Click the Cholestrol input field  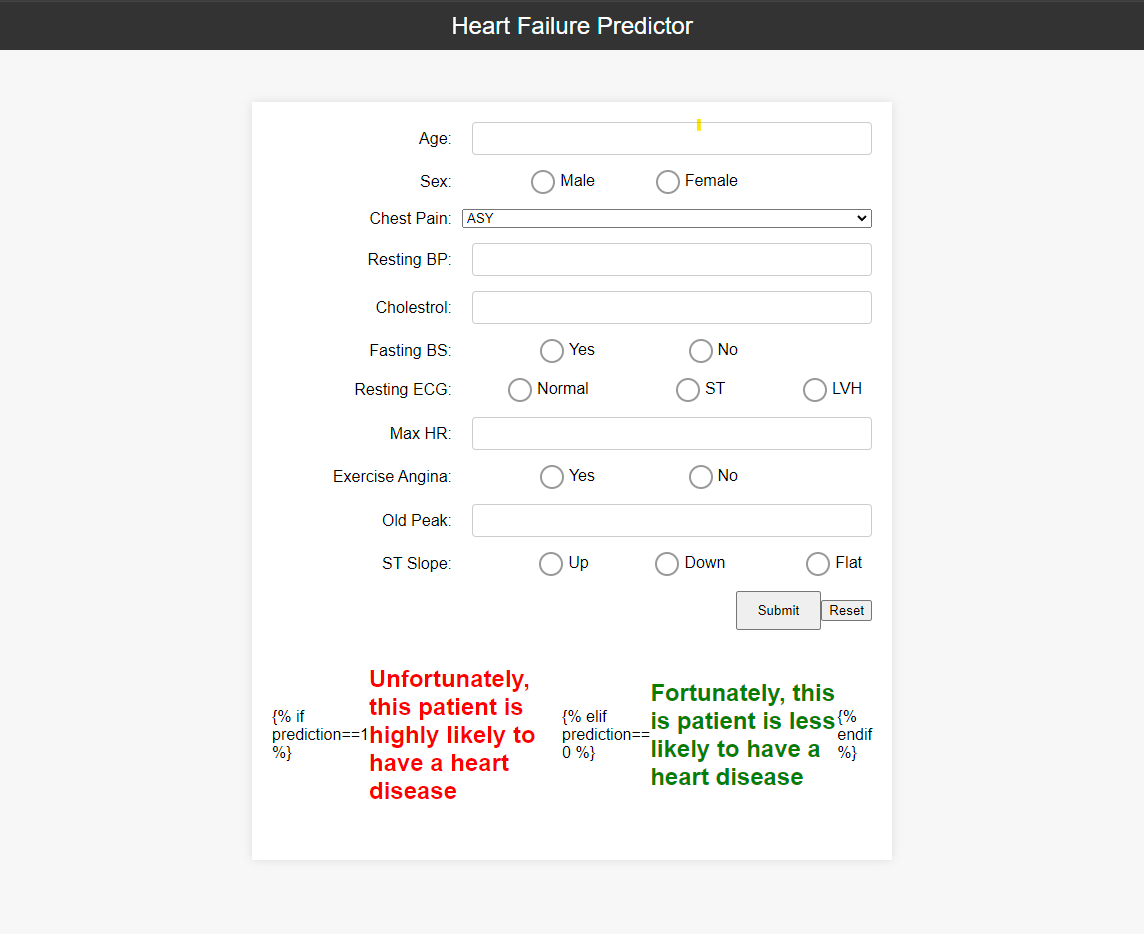point(671,308)
